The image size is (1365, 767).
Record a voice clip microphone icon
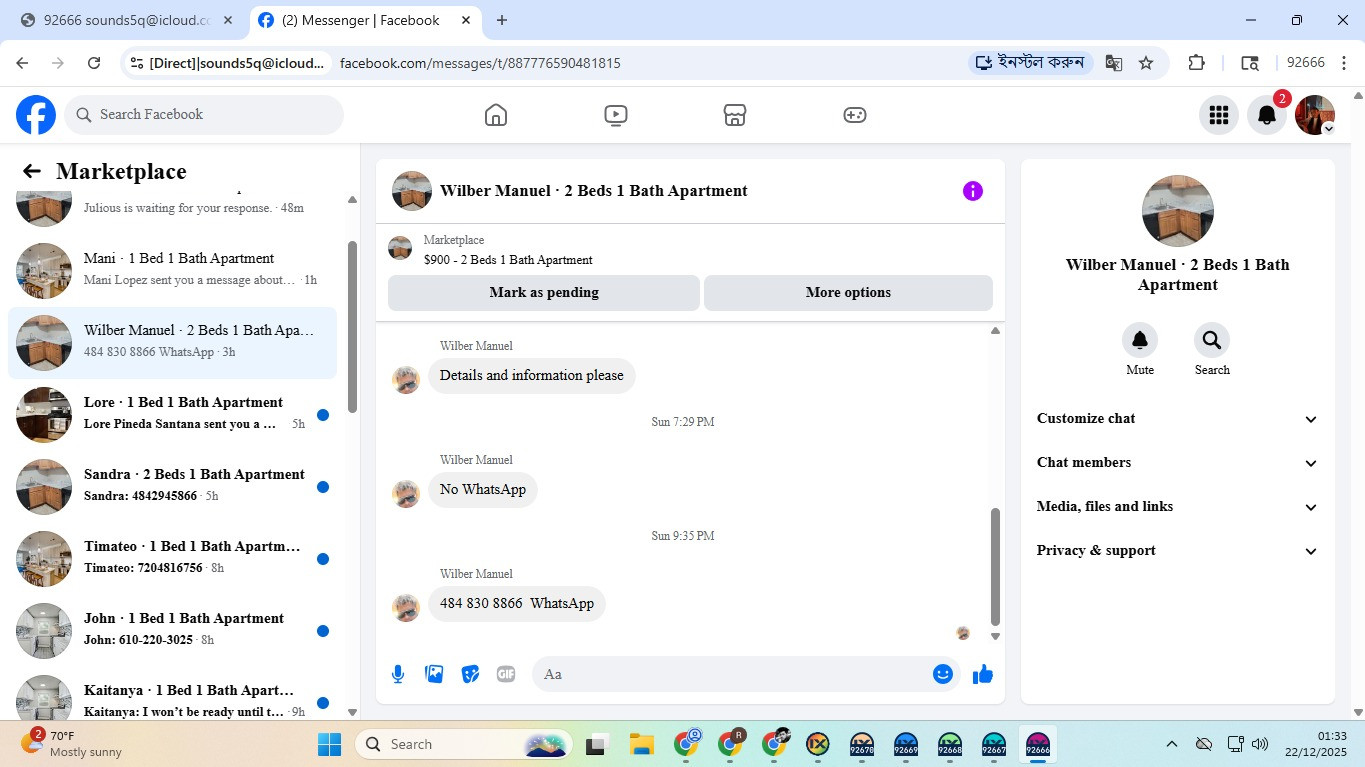coord(398,674)
